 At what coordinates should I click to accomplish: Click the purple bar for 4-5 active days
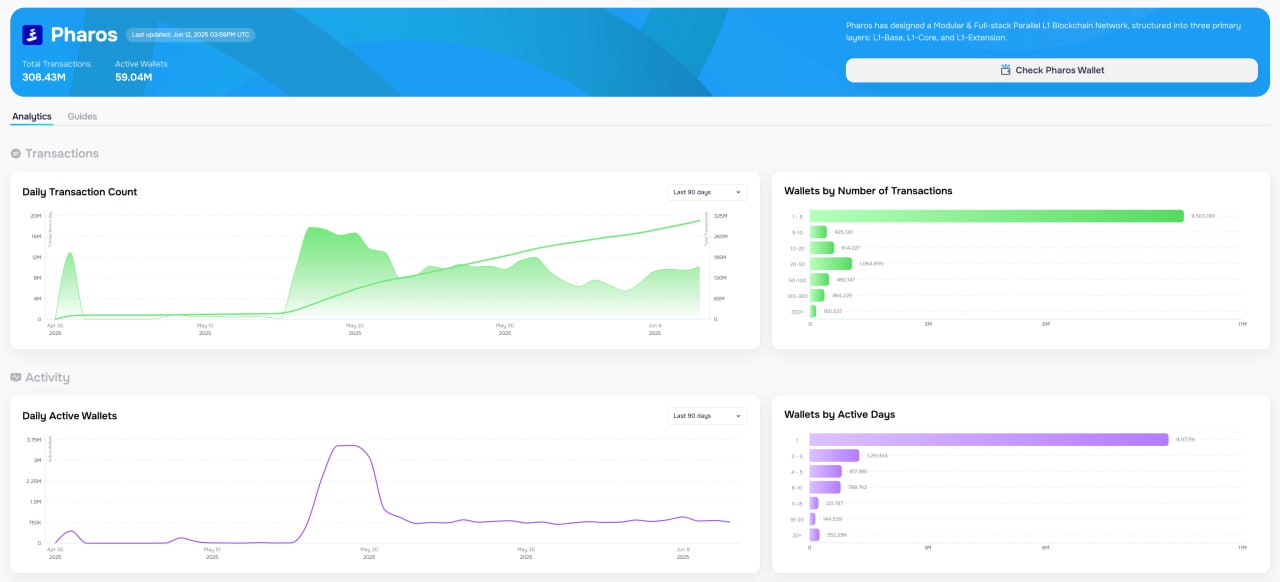pyautogui.click(x=826, y=472)
